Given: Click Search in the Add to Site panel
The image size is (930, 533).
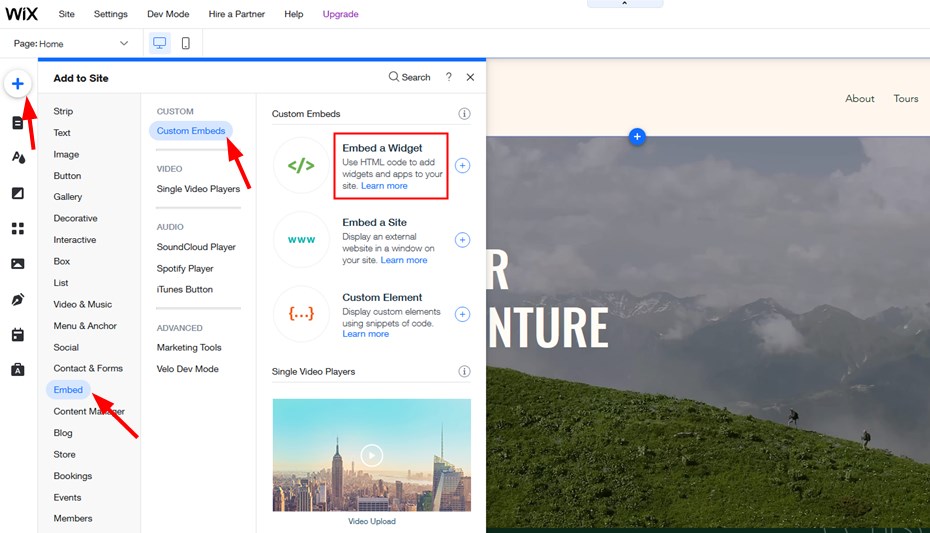Looking at the screenshot, I should 409,77.
